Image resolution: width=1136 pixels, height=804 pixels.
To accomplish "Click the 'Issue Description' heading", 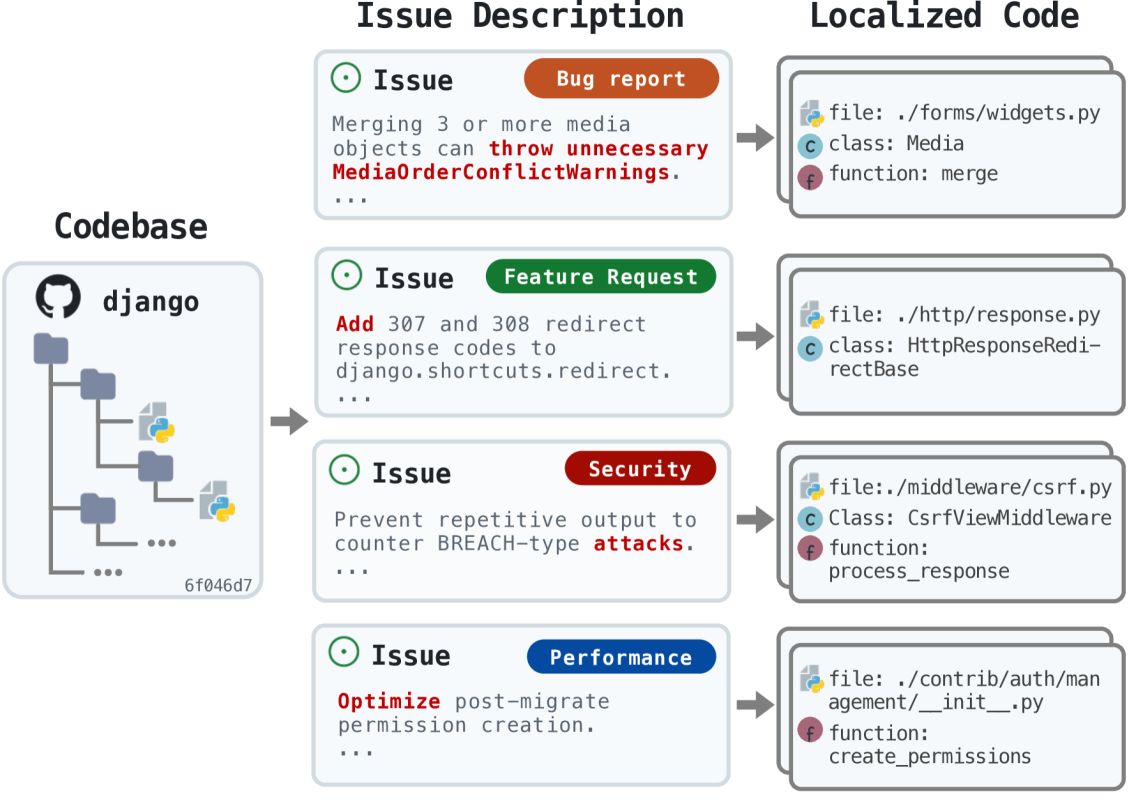I will point(520,16).
